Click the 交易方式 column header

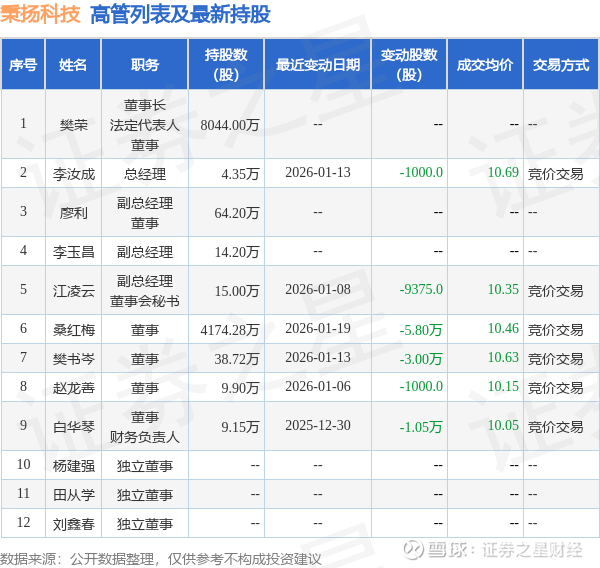561,65
